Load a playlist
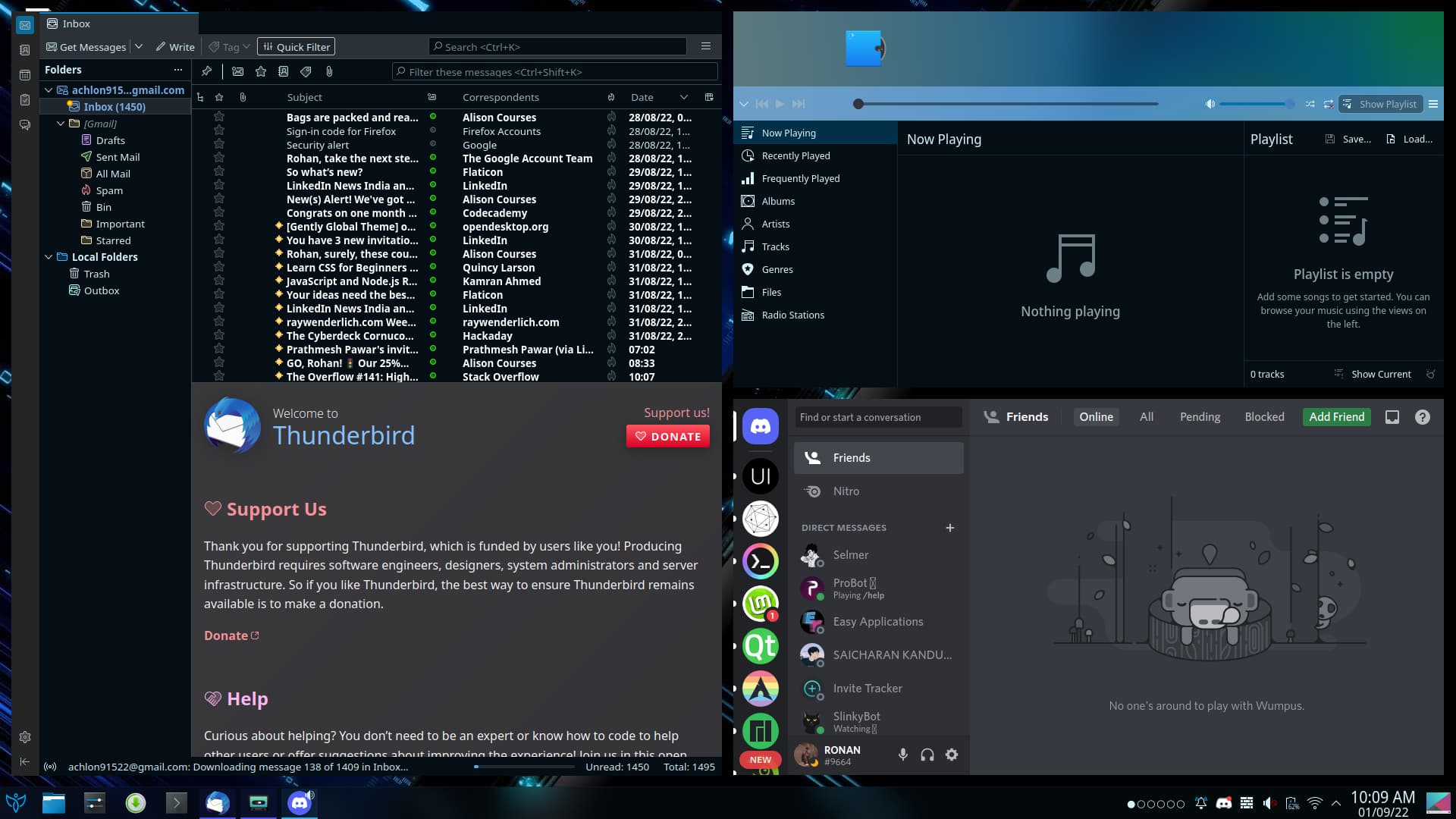1456x819 pixels. 1409,140
